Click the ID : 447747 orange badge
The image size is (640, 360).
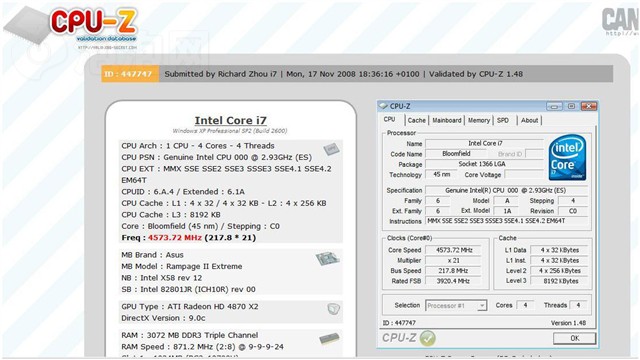130,74
